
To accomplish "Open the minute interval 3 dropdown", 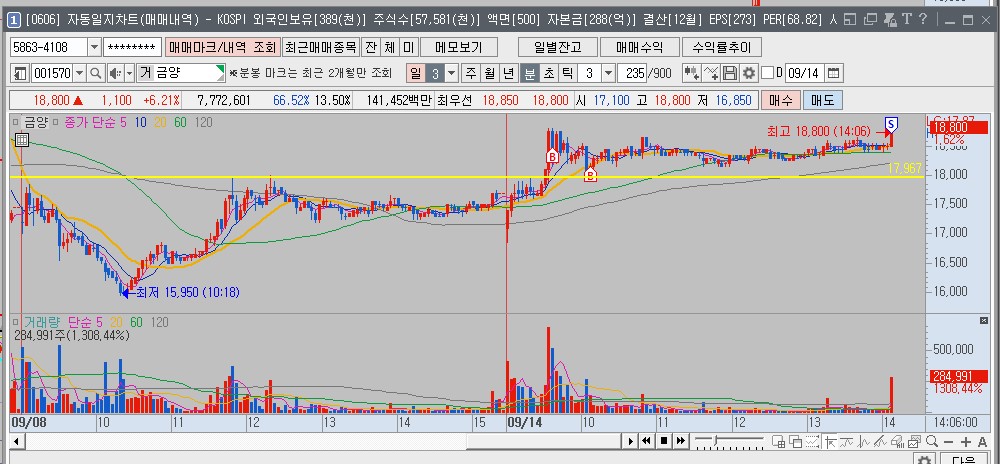I will (x=608, y=73).
